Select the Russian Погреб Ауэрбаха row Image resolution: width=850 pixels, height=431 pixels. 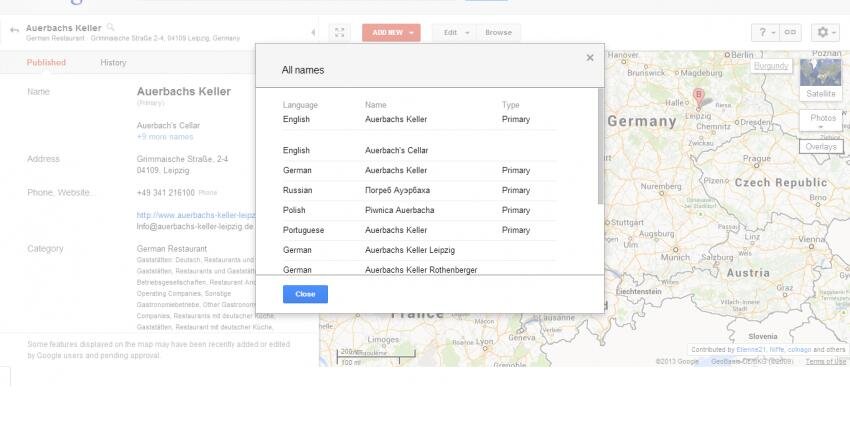(420, 190)
